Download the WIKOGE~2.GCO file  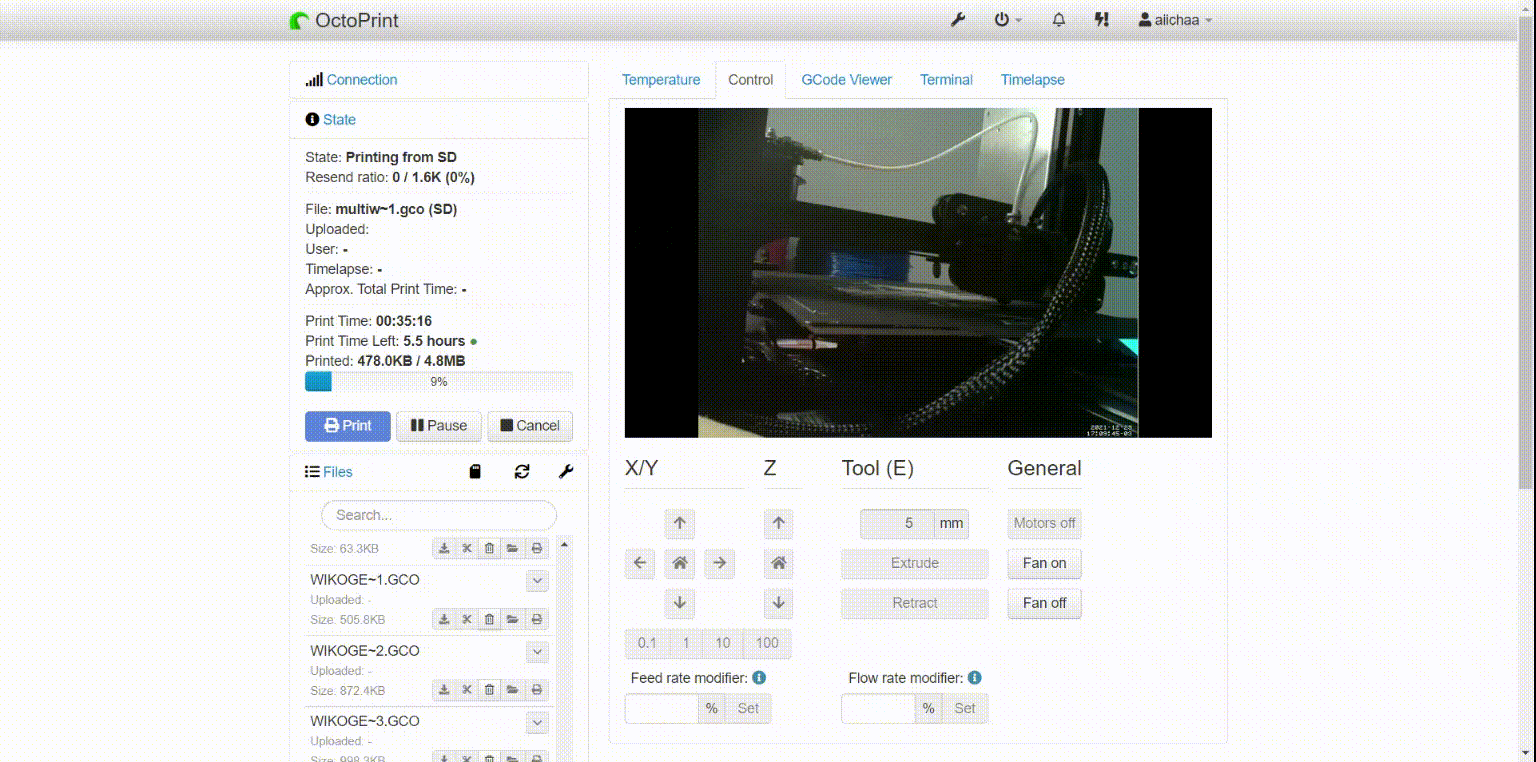click(444, 690)
